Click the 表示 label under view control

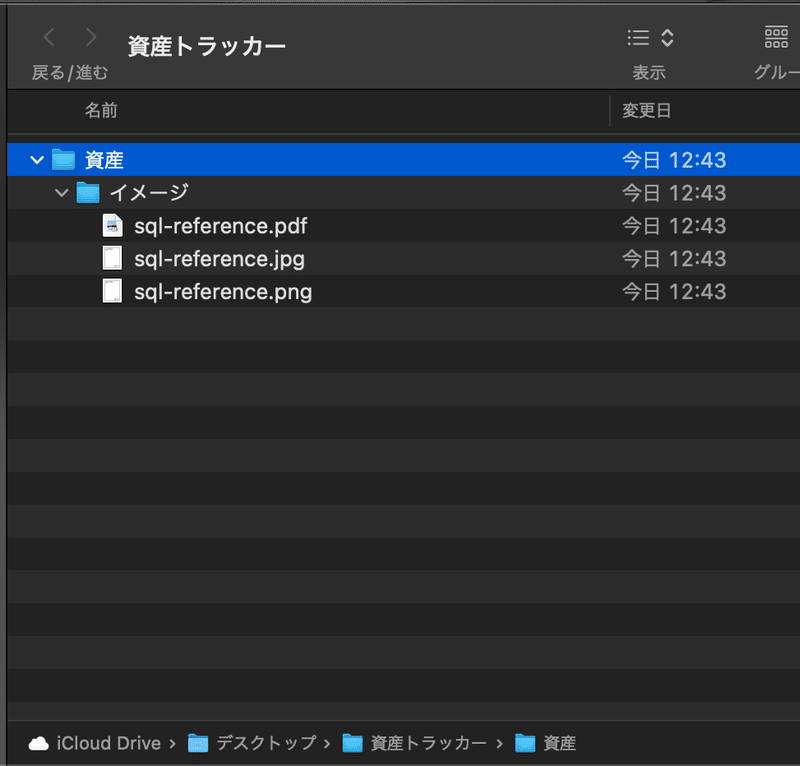[x=649, y=72]
